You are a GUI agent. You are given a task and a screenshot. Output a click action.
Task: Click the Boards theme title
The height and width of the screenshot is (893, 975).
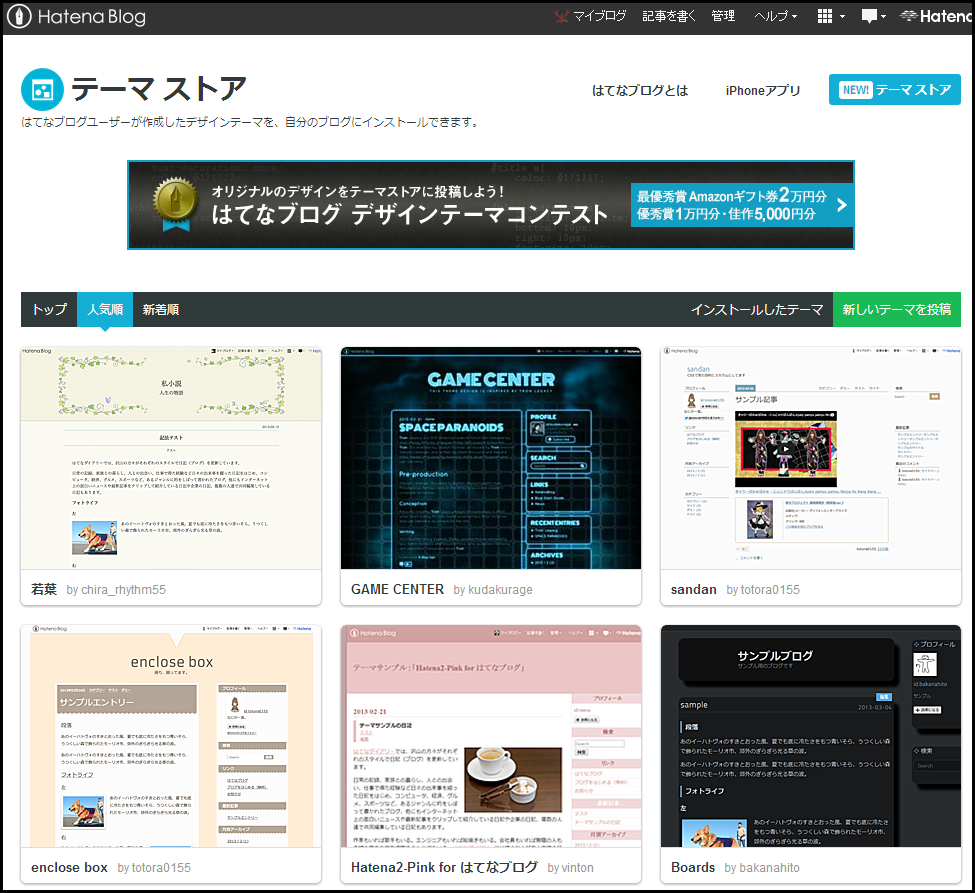pos(693,867)
